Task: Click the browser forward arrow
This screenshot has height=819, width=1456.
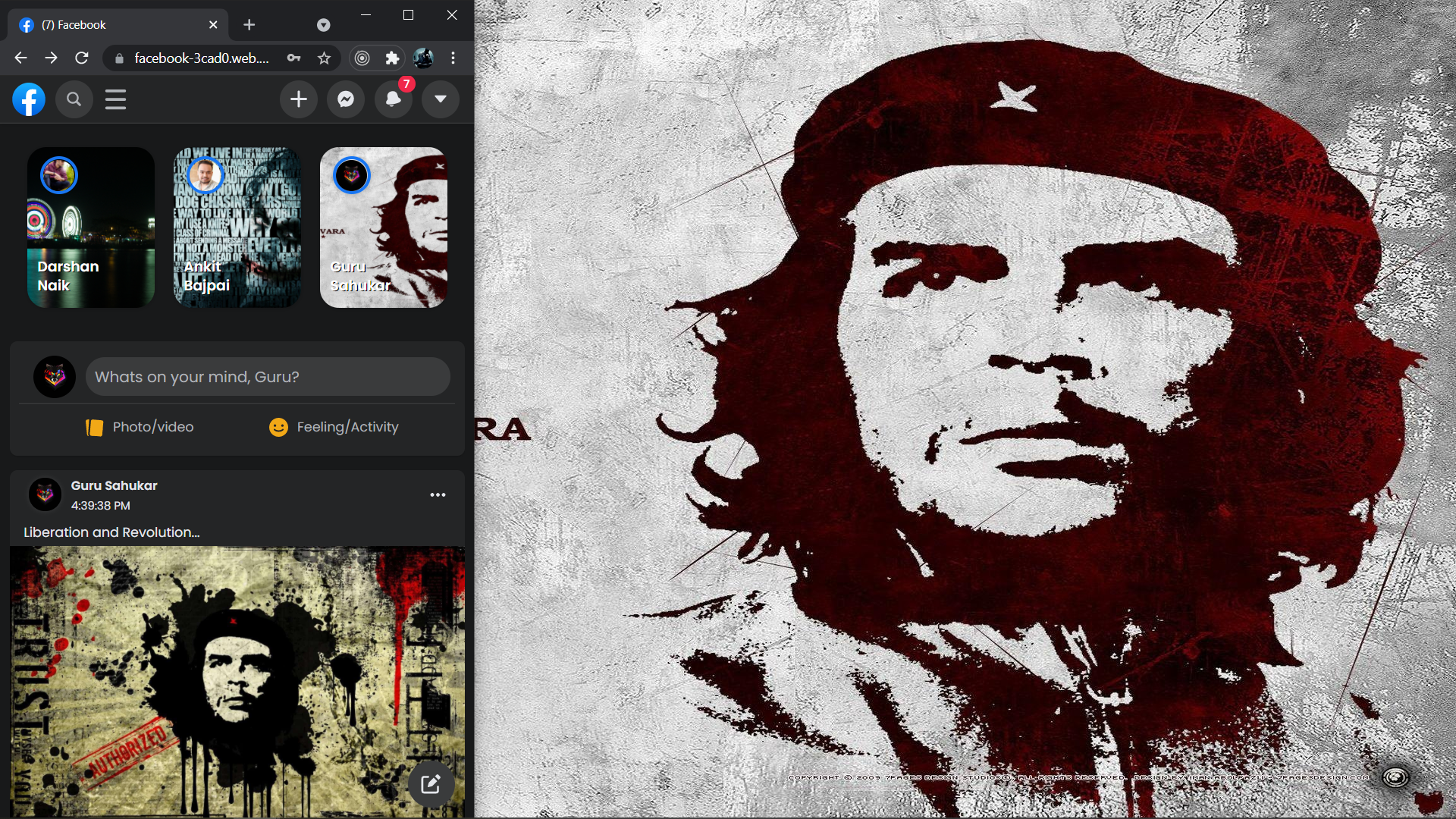Action: pos(51,58)
